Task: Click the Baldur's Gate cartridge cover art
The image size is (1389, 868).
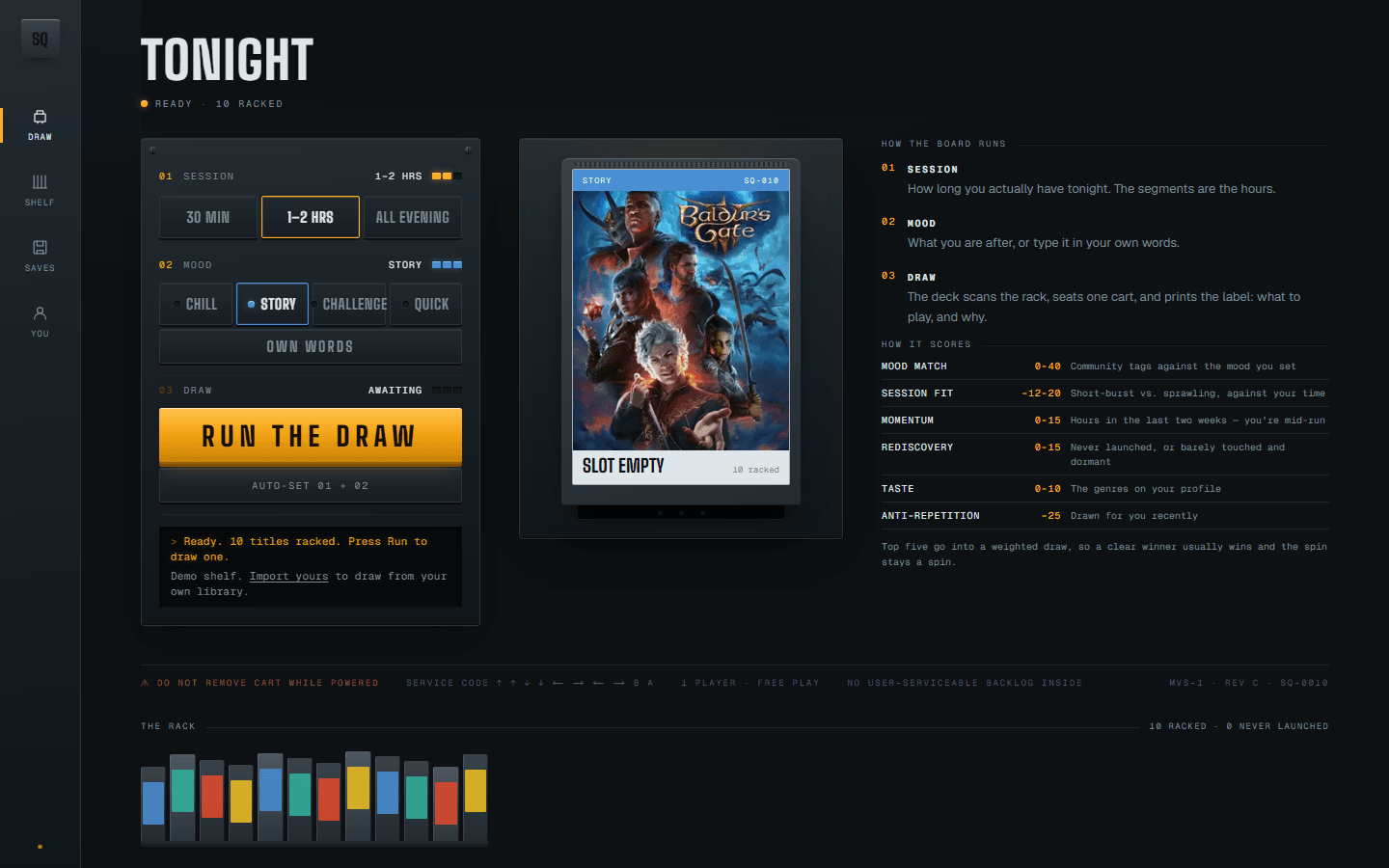Action: (681, 320)
